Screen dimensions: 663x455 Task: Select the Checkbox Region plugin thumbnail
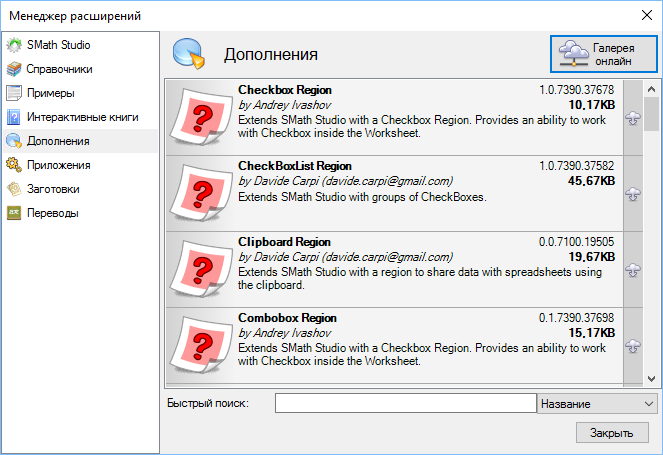(x=198, y=120)
